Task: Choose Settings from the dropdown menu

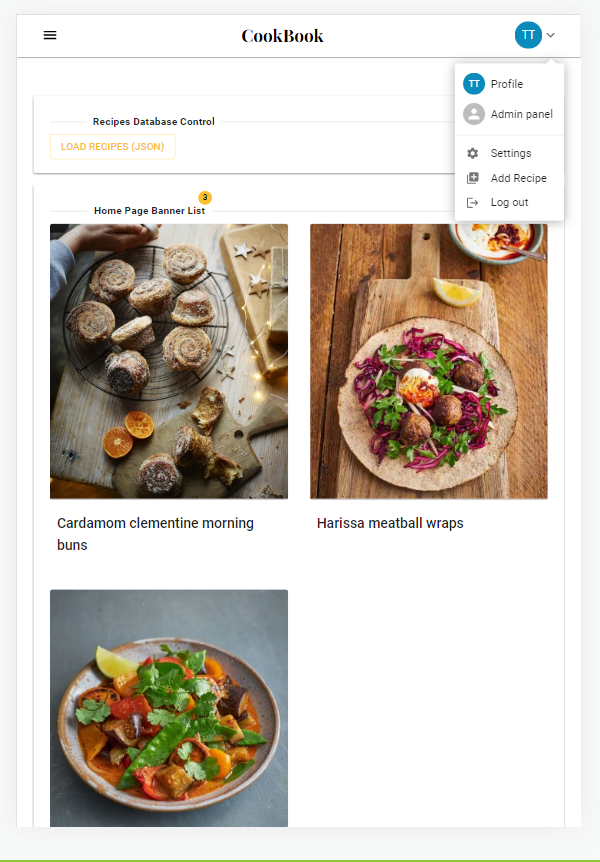Action: click(x=509, y=153)
